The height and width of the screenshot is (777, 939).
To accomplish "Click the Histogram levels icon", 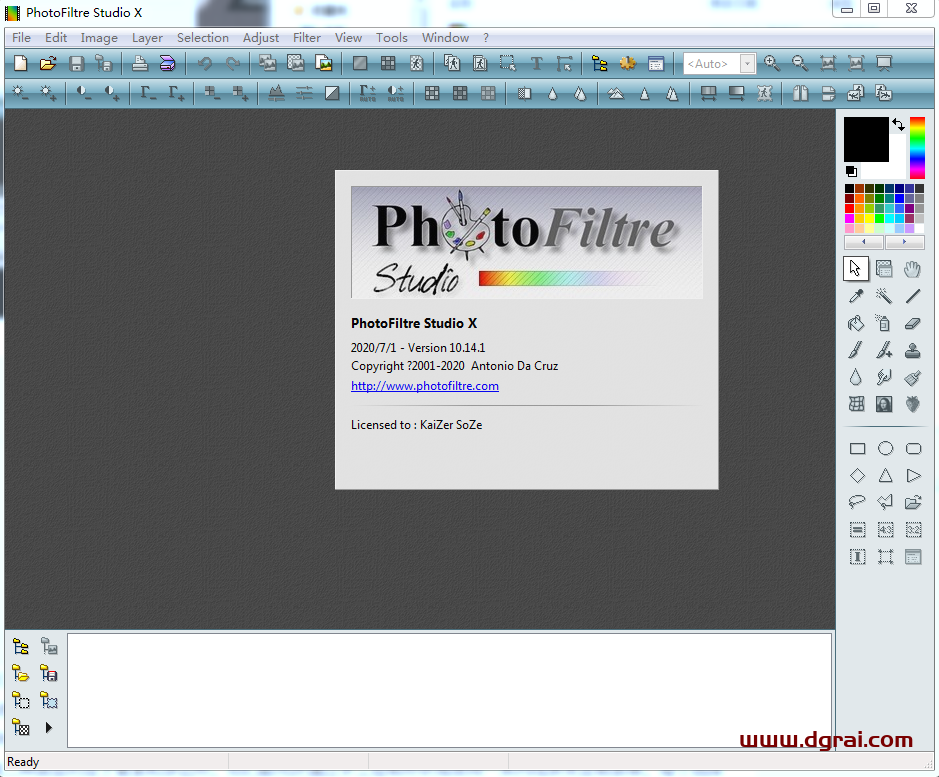I will pos(276,93).
